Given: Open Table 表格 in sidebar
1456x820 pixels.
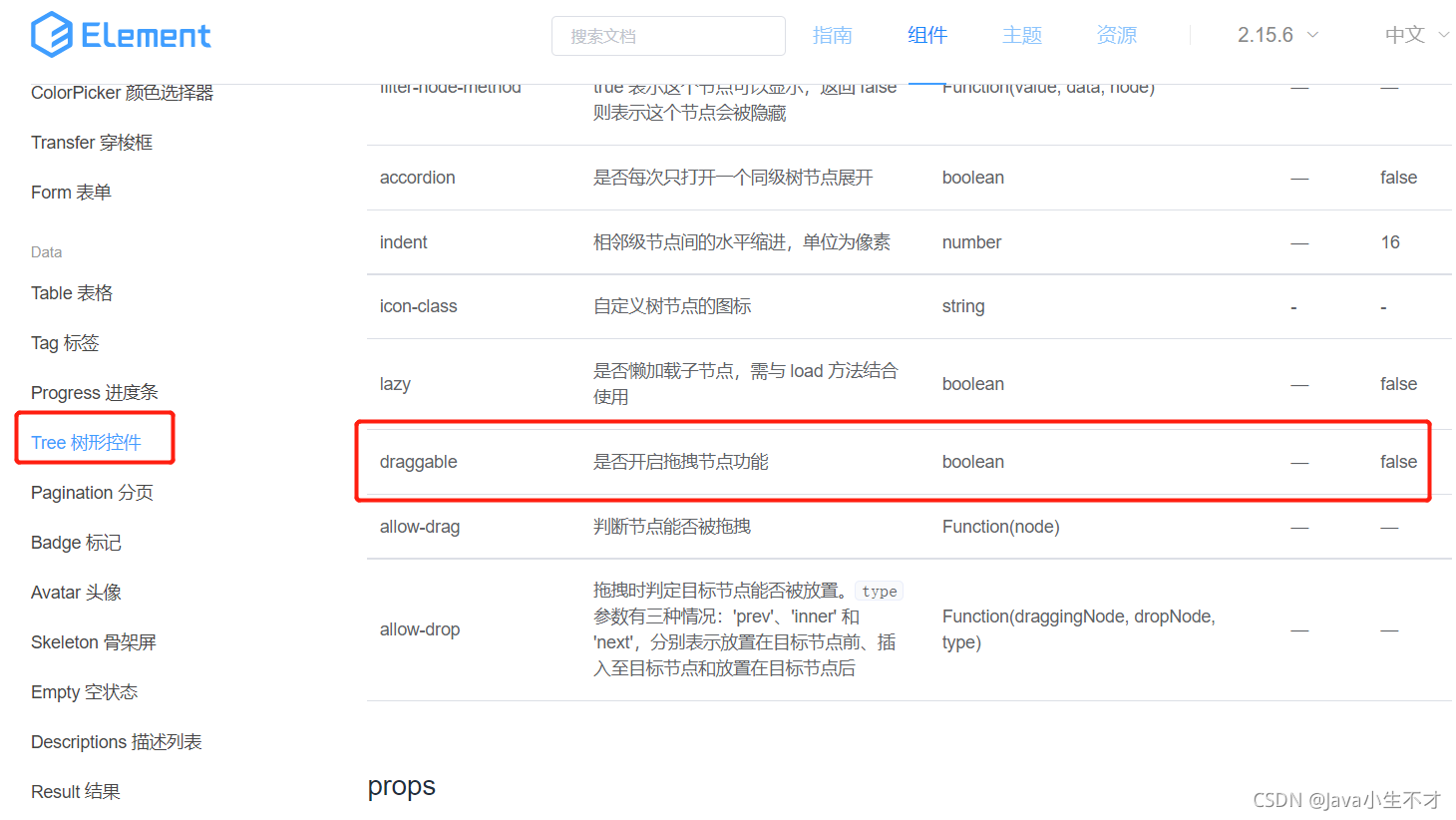Looking at the screenshot, I should [72, 293].
